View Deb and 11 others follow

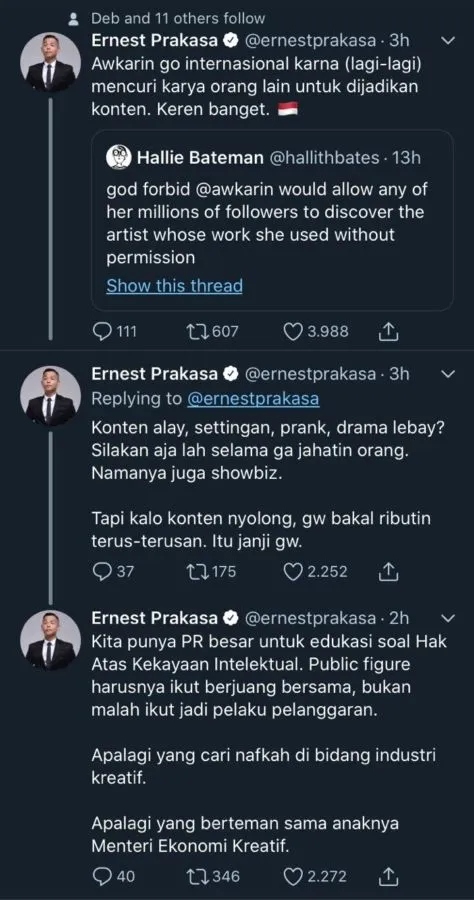(x=178, y=18)
